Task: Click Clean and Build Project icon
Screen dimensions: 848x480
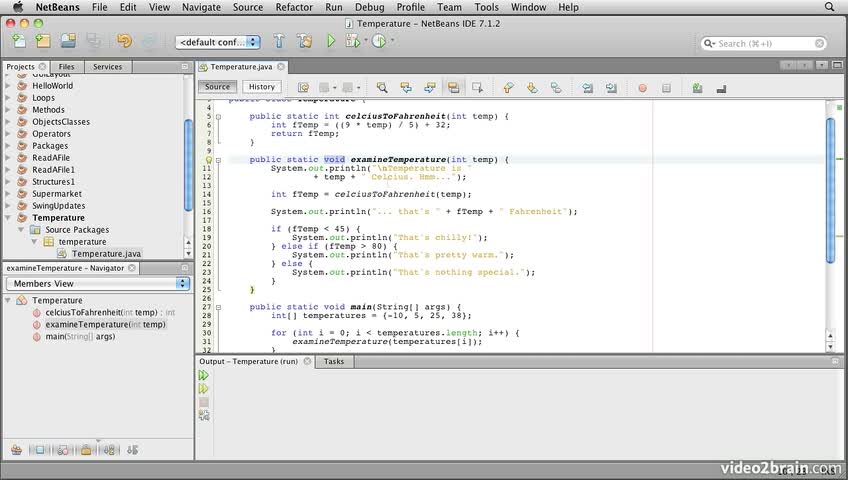Action: coord(304,41)
